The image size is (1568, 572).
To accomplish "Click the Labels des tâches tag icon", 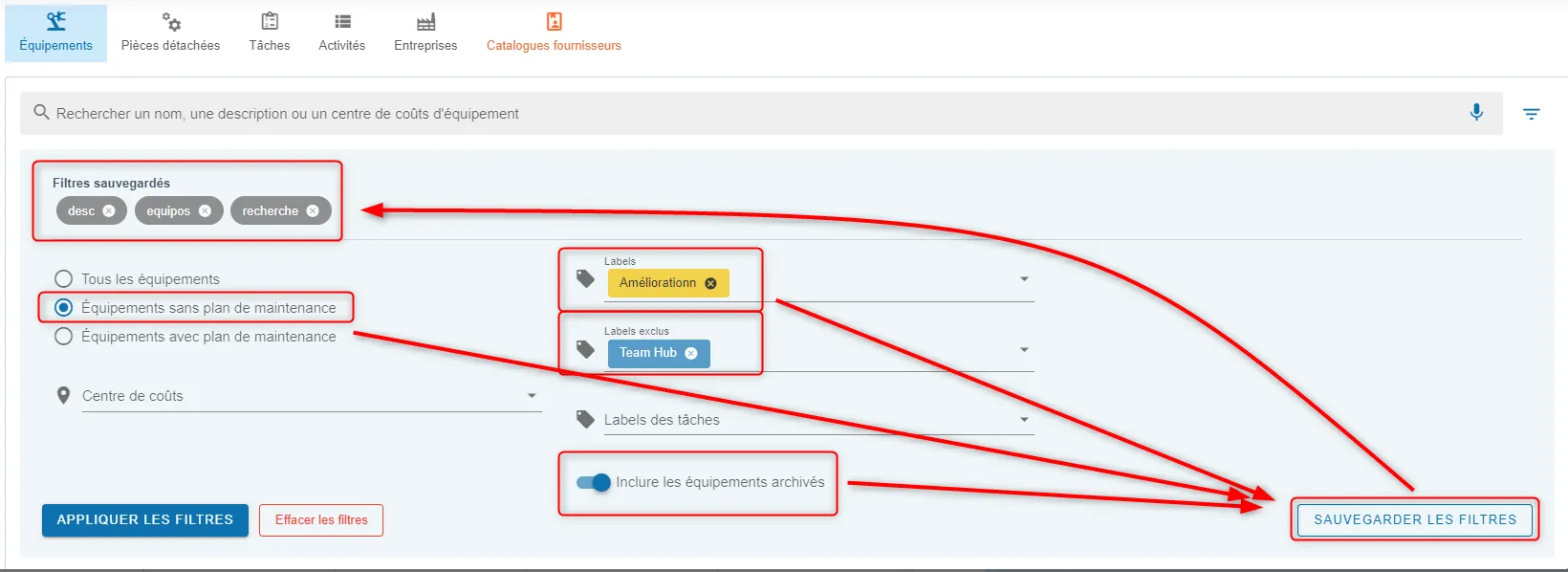I will click(x=586, y=419).
